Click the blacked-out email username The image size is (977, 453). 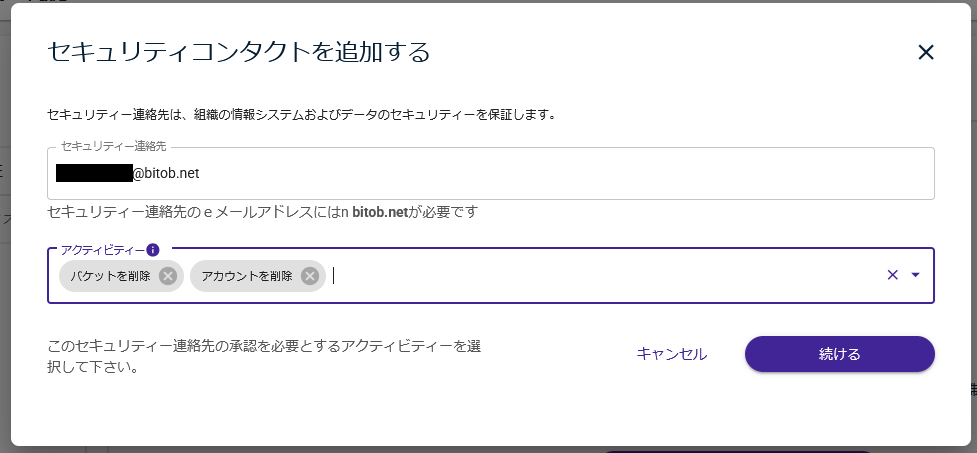[94, 173]
